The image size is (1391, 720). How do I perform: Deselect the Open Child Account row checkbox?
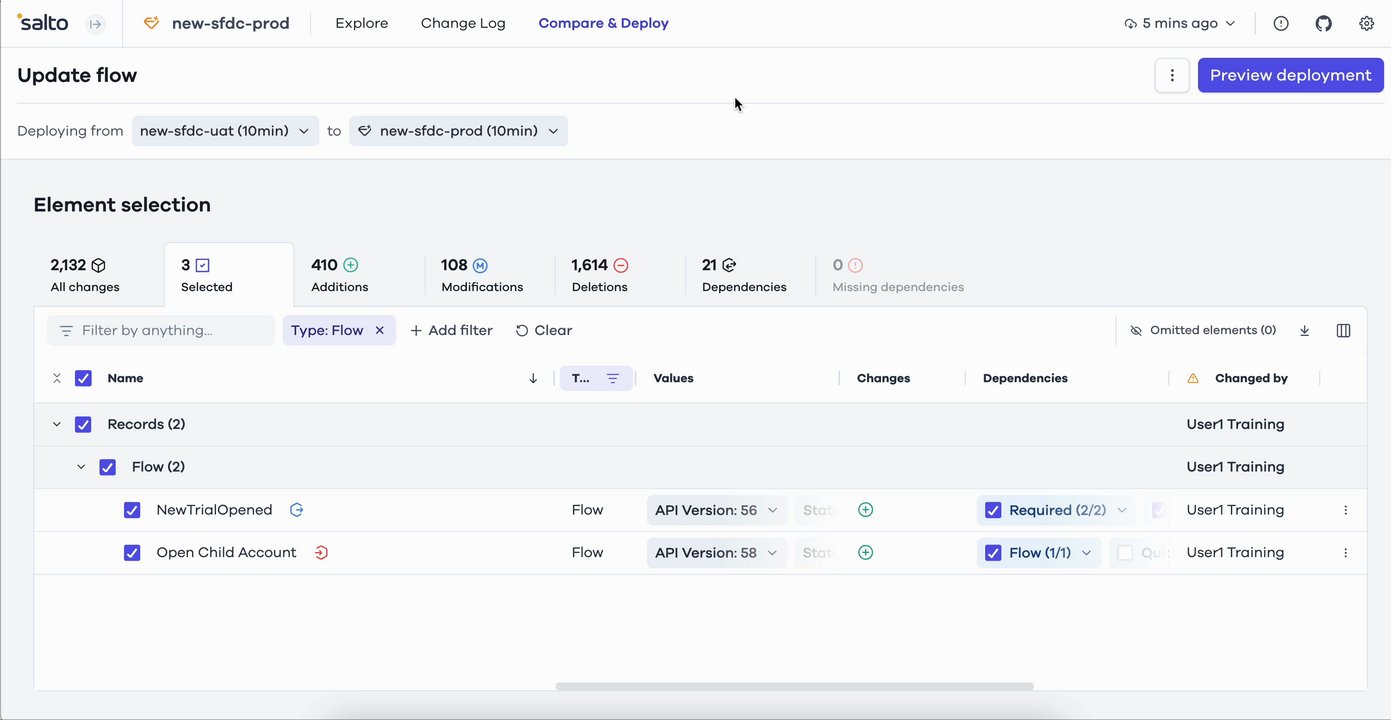pos(132,552)
